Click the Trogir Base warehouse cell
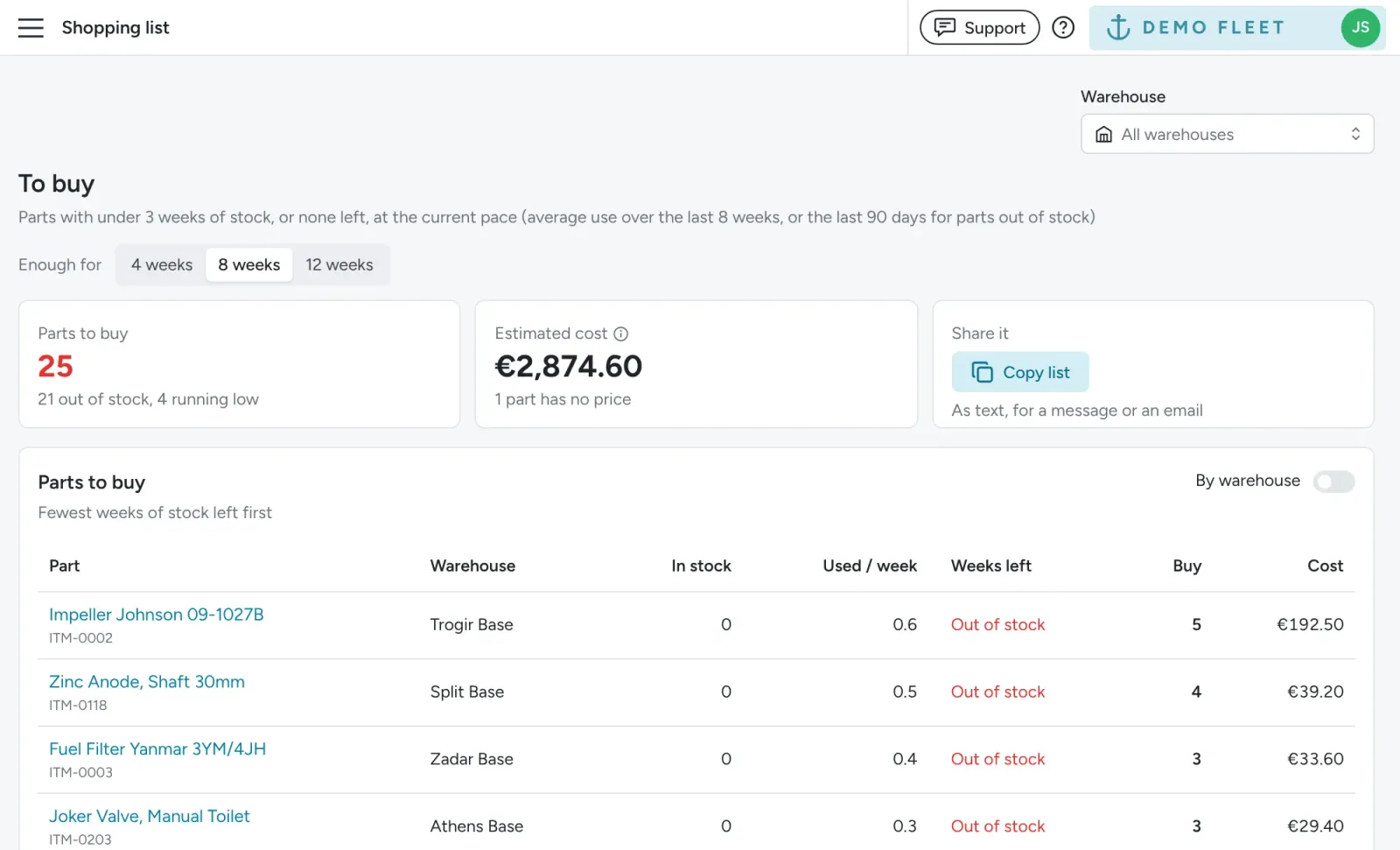 pos(472,625)
